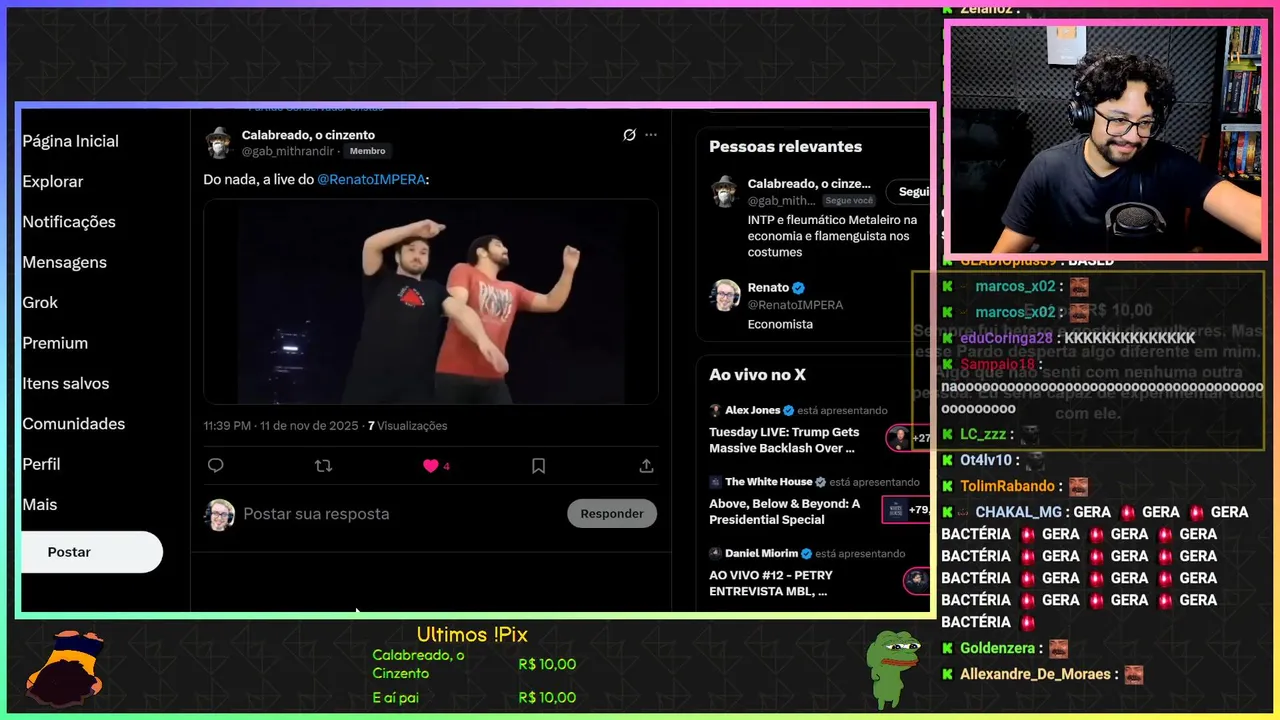The image size is (1280, 720).
Task: Click the eduCoringa28 chat username
Action: click(x=1006, y=338)
